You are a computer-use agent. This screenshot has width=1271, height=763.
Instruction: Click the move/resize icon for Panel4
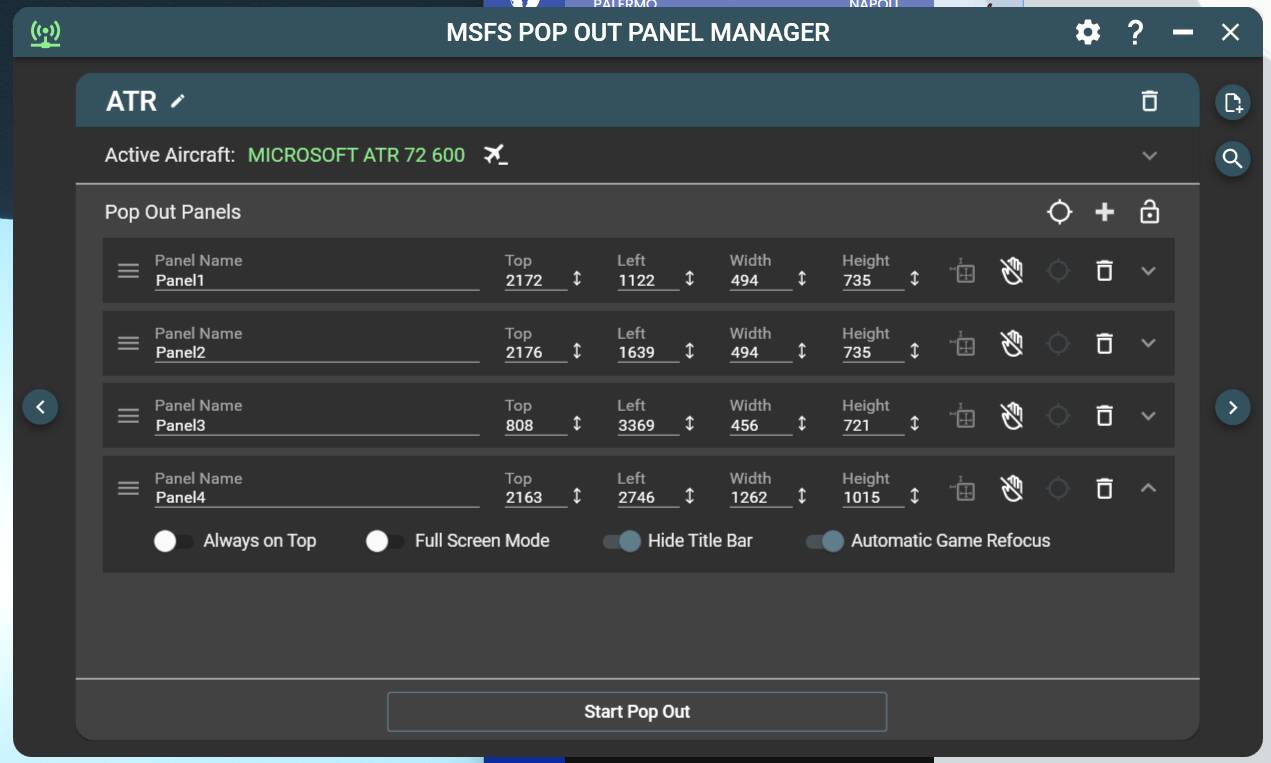pos(963,488)
